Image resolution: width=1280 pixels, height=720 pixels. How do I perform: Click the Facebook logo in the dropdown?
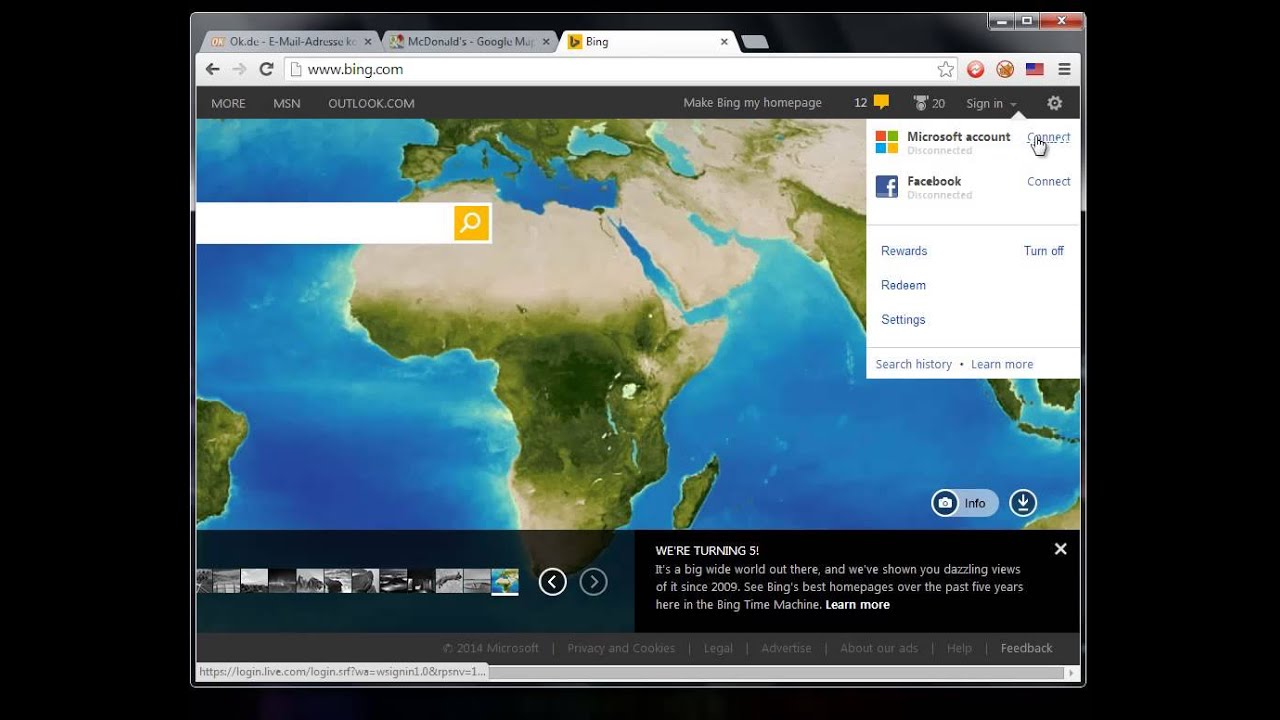tap(887, 186)
